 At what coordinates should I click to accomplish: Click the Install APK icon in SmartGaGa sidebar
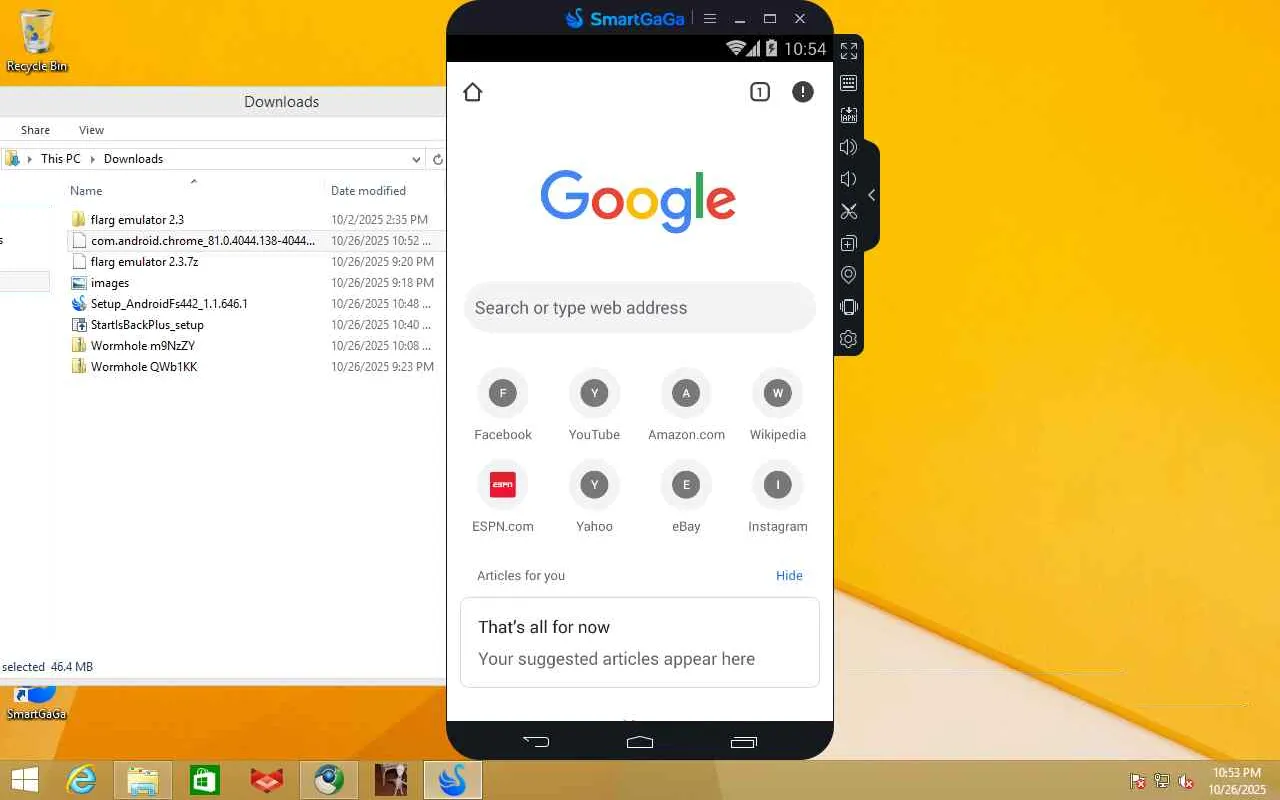pyautogui.click(x=848, y=115)
